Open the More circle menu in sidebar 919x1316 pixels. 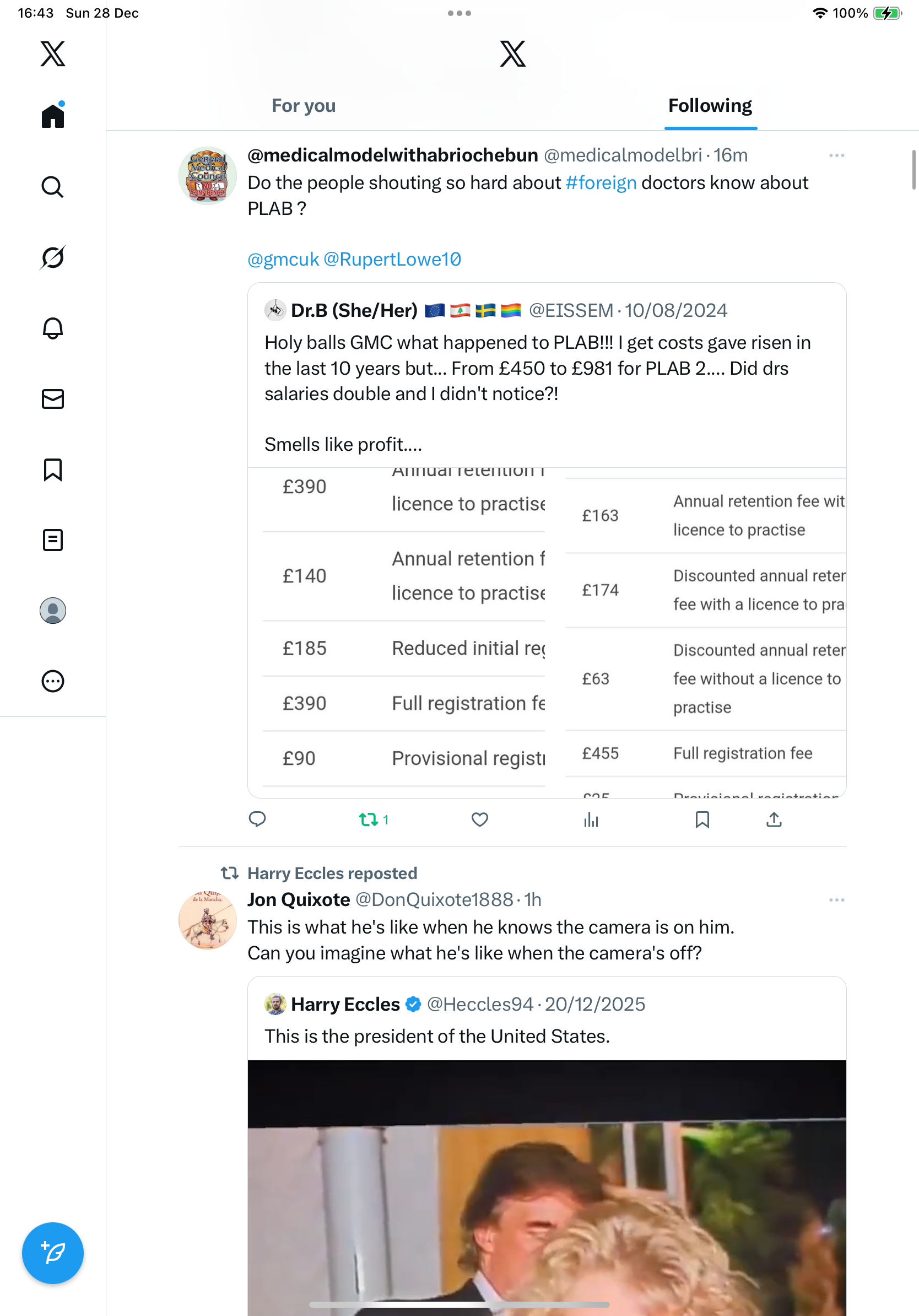pos(53,682)
